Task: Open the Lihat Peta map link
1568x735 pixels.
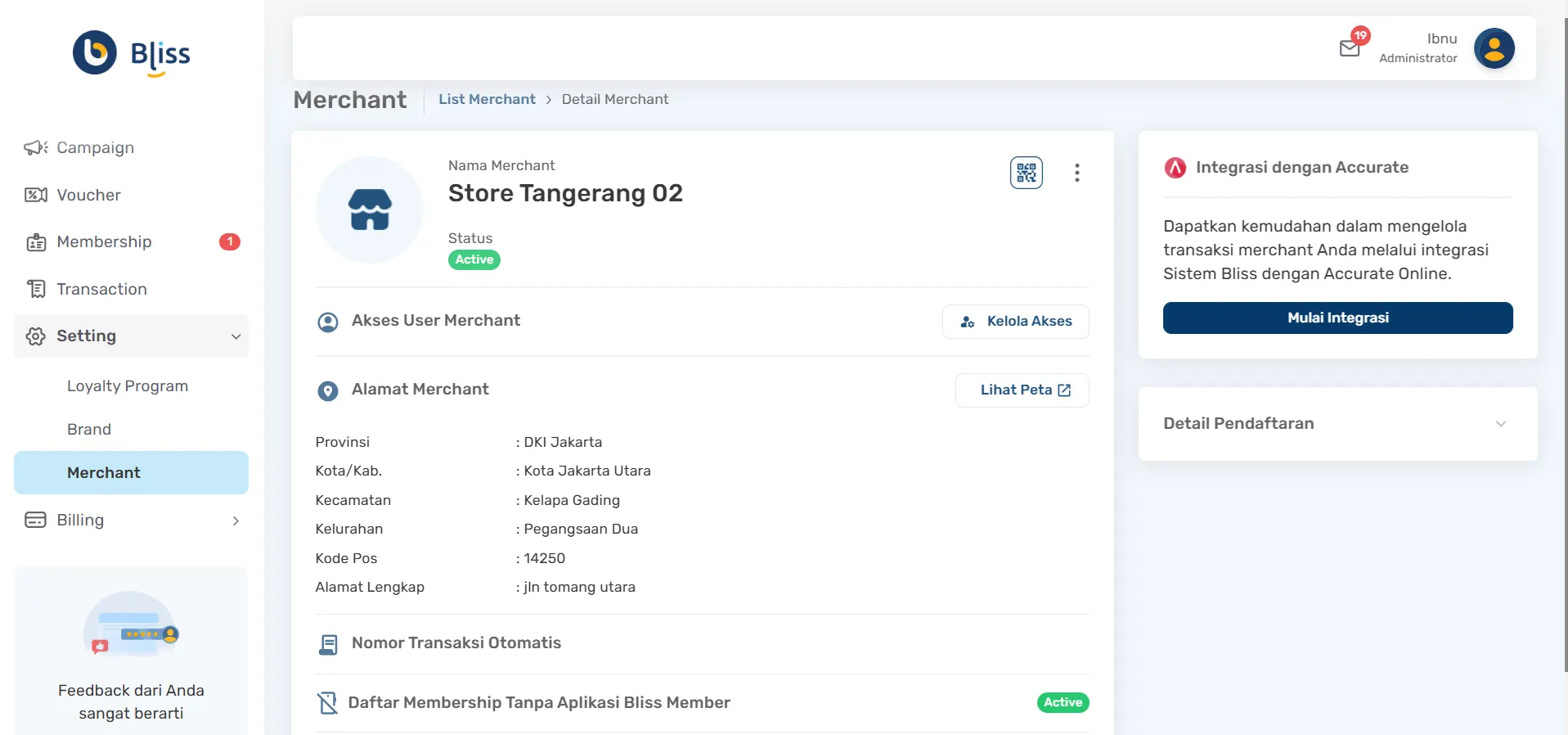Action: pos(1022,390)
